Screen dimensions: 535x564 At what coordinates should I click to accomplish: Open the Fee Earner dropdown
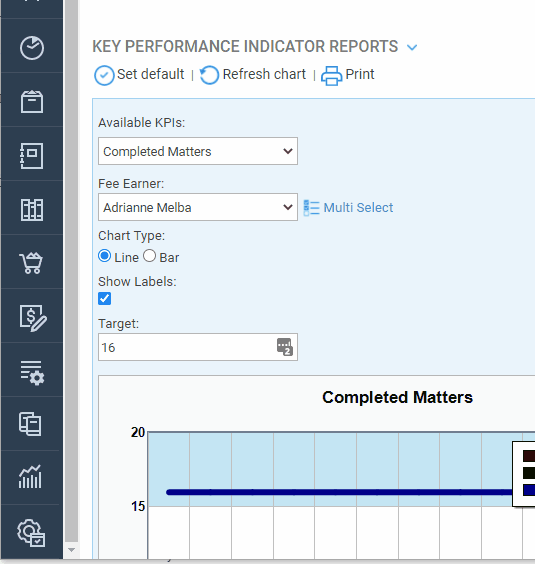[x=198, y=207]
